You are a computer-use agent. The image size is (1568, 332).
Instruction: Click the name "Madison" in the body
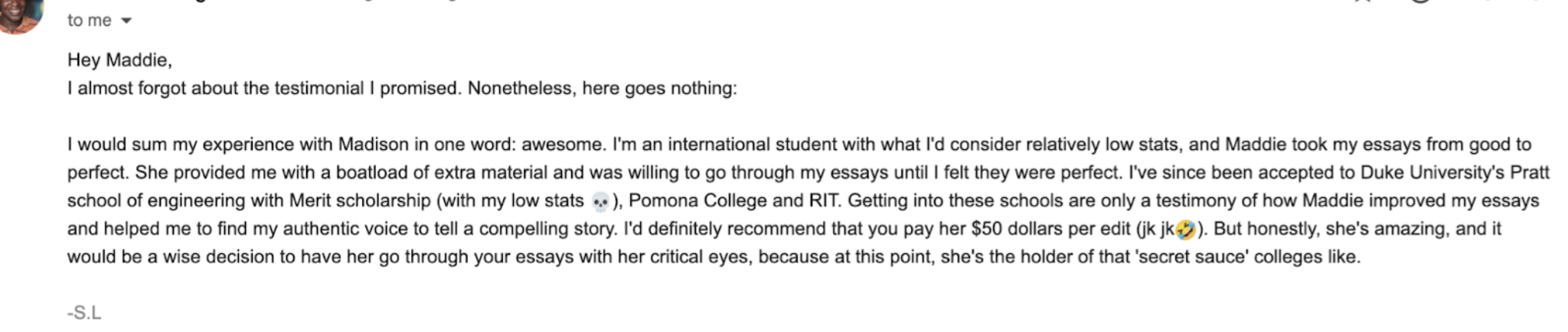click(x=374, y=145)
